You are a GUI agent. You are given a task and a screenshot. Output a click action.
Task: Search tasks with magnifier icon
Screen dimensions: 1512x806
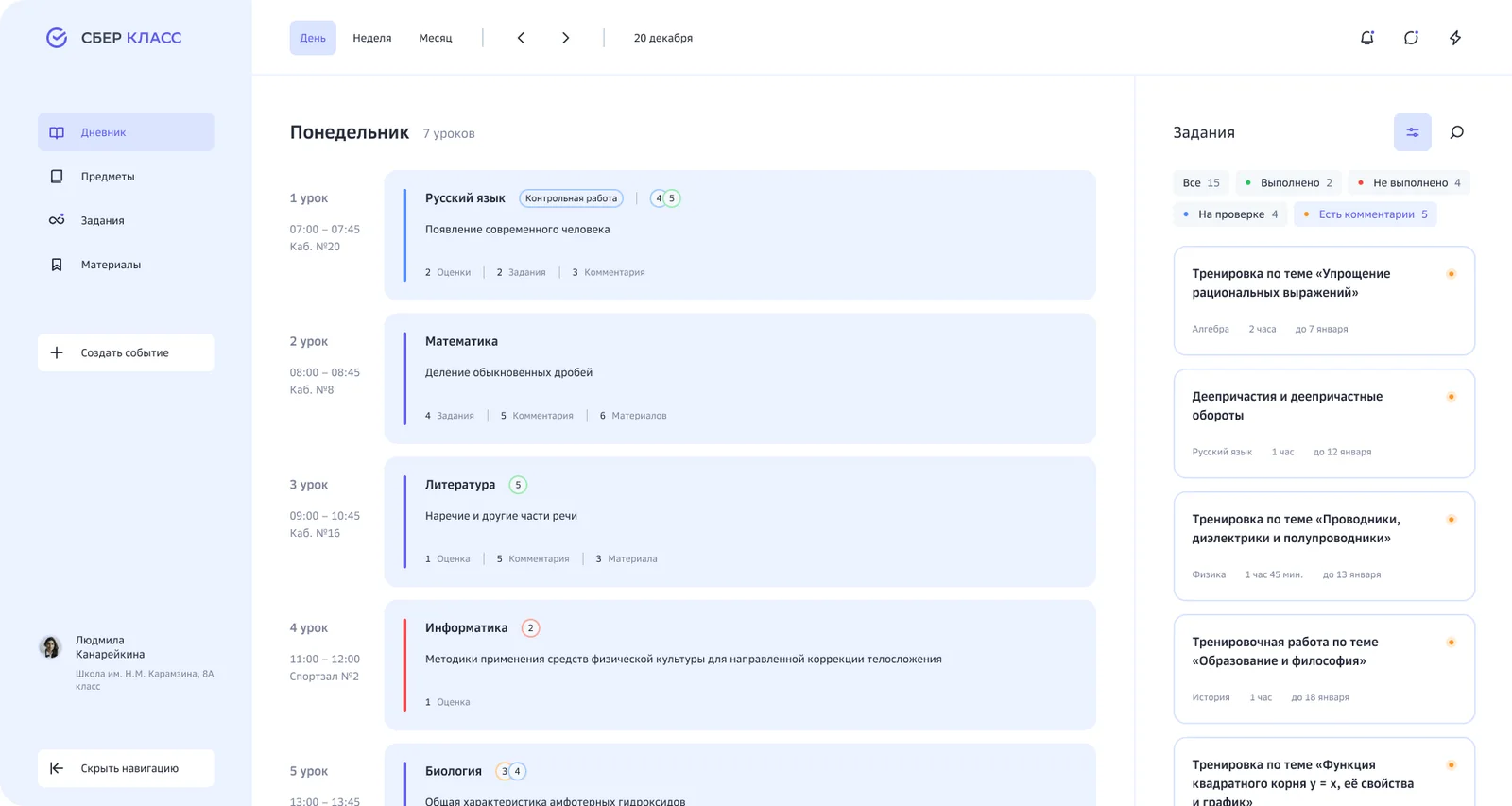(x=1456, y=132)
